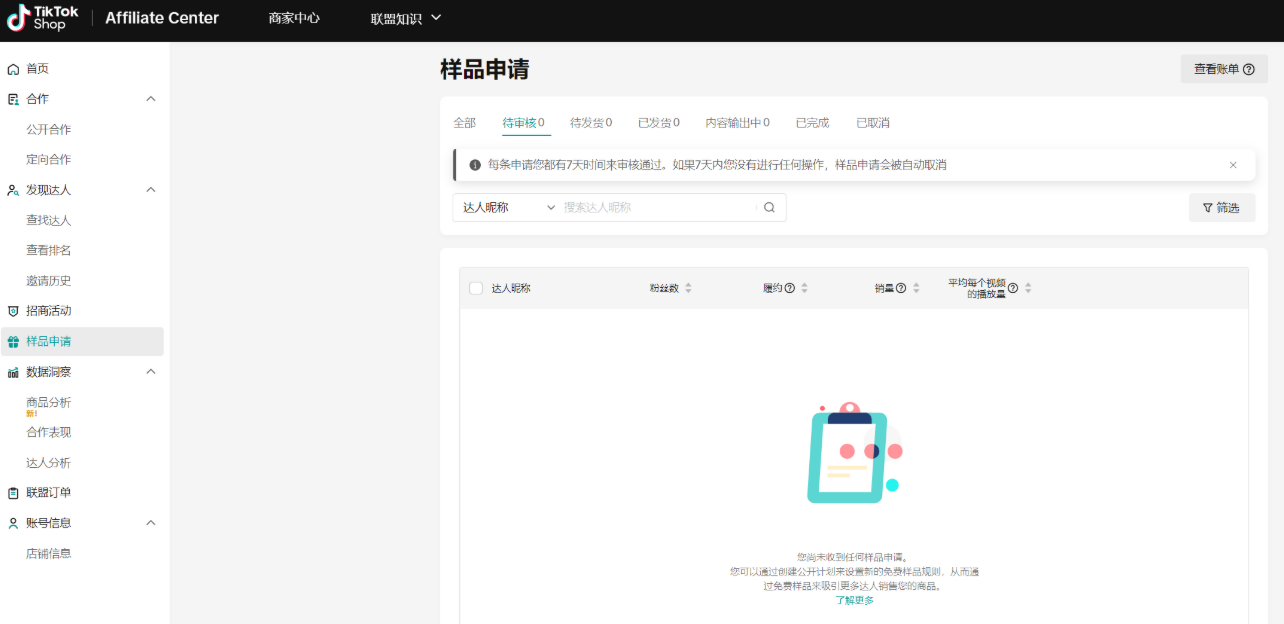Screen dimensions: 1284x624
Task: Open the 商家中心 menu item
Action: point(294,17)
